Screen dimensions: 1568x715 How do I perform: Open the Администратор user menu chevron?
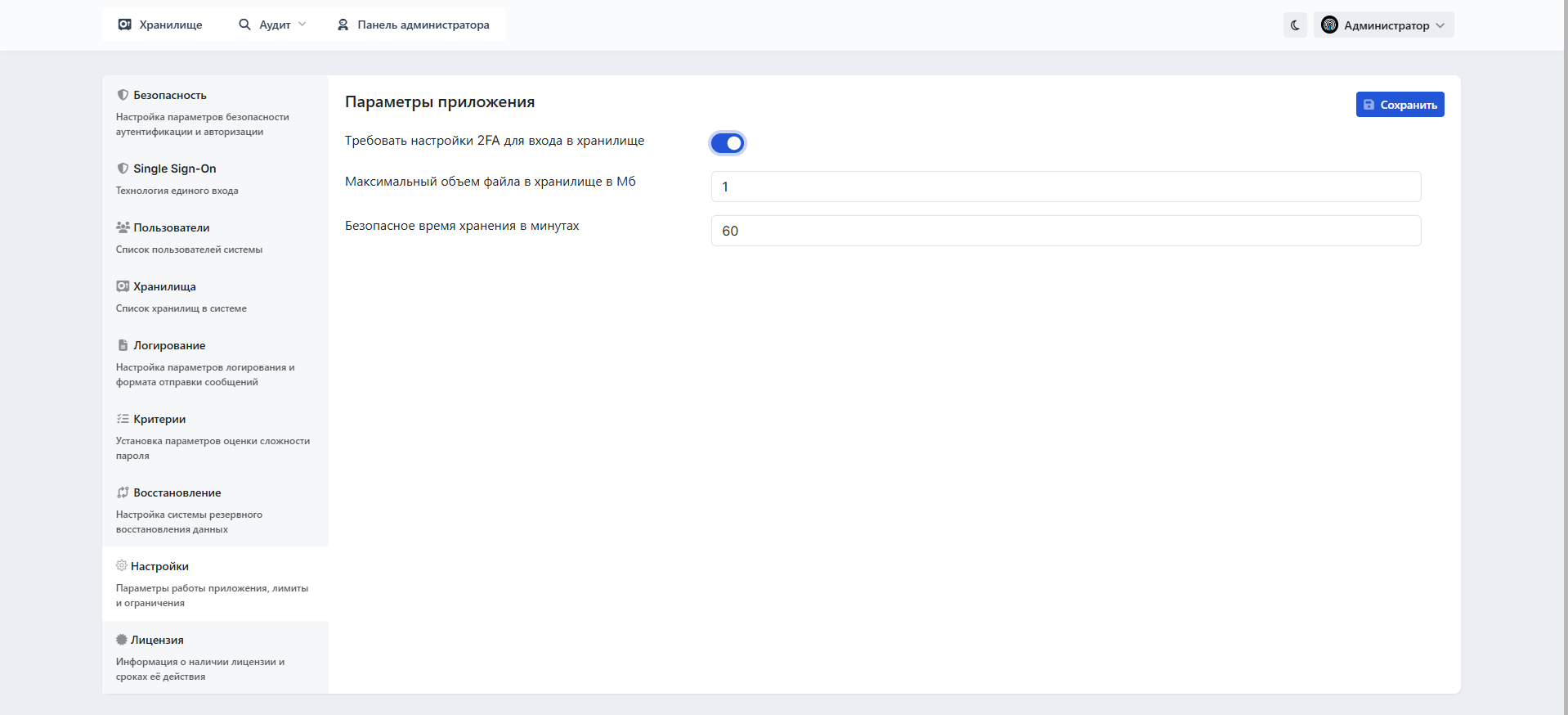click(1440, 25)
